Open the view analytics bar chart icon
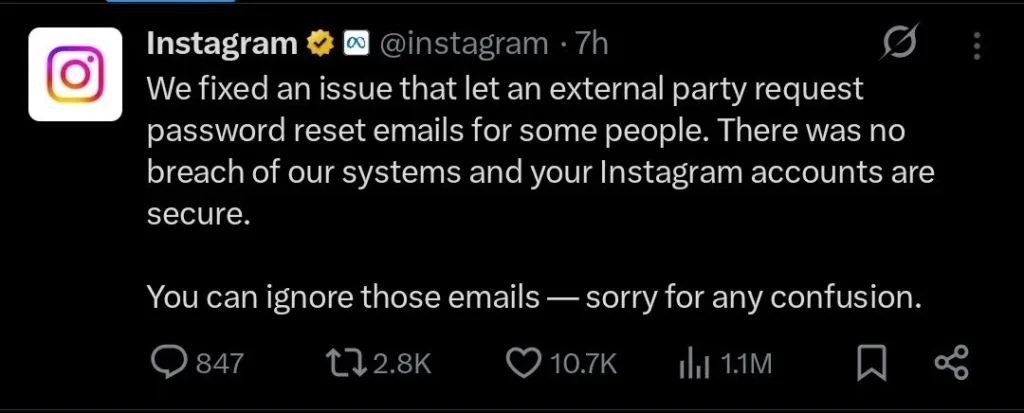The height and width of the screenshot is (413, 1024). (x=693, y=364)
